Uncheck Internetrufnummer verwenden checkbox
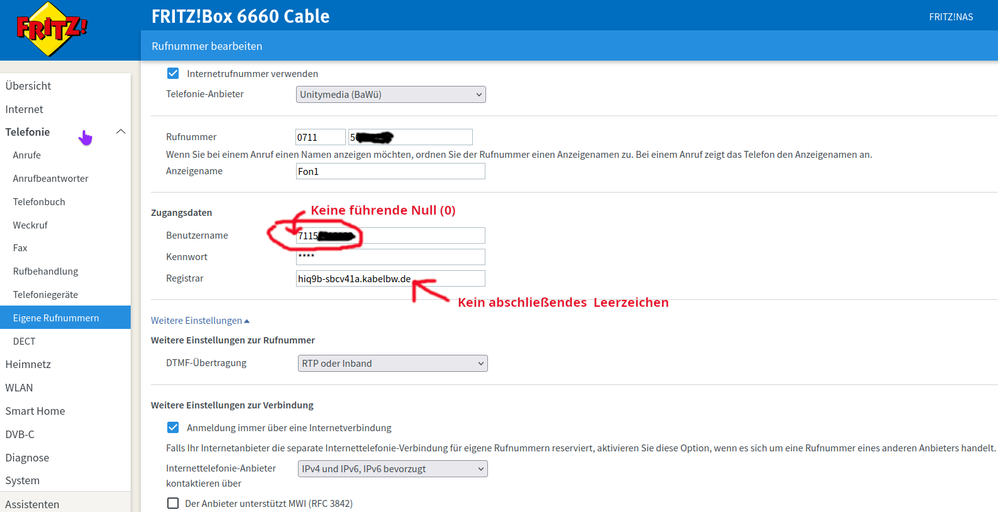Image resolution: width=998 pixels, height=512 pixels. [x=172, y=73]
